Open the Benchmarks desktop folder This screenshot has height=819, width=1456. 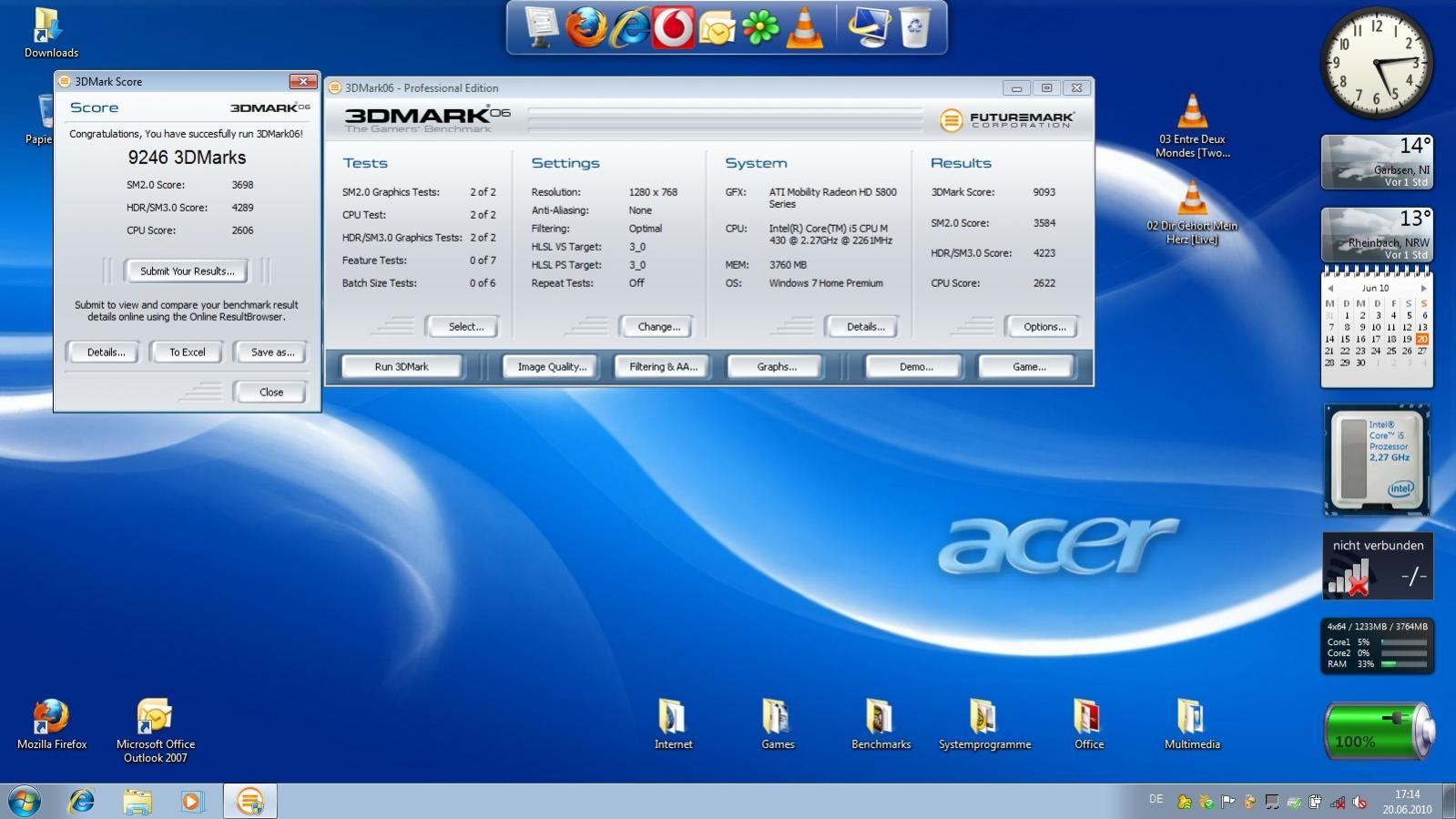(881, 725)
